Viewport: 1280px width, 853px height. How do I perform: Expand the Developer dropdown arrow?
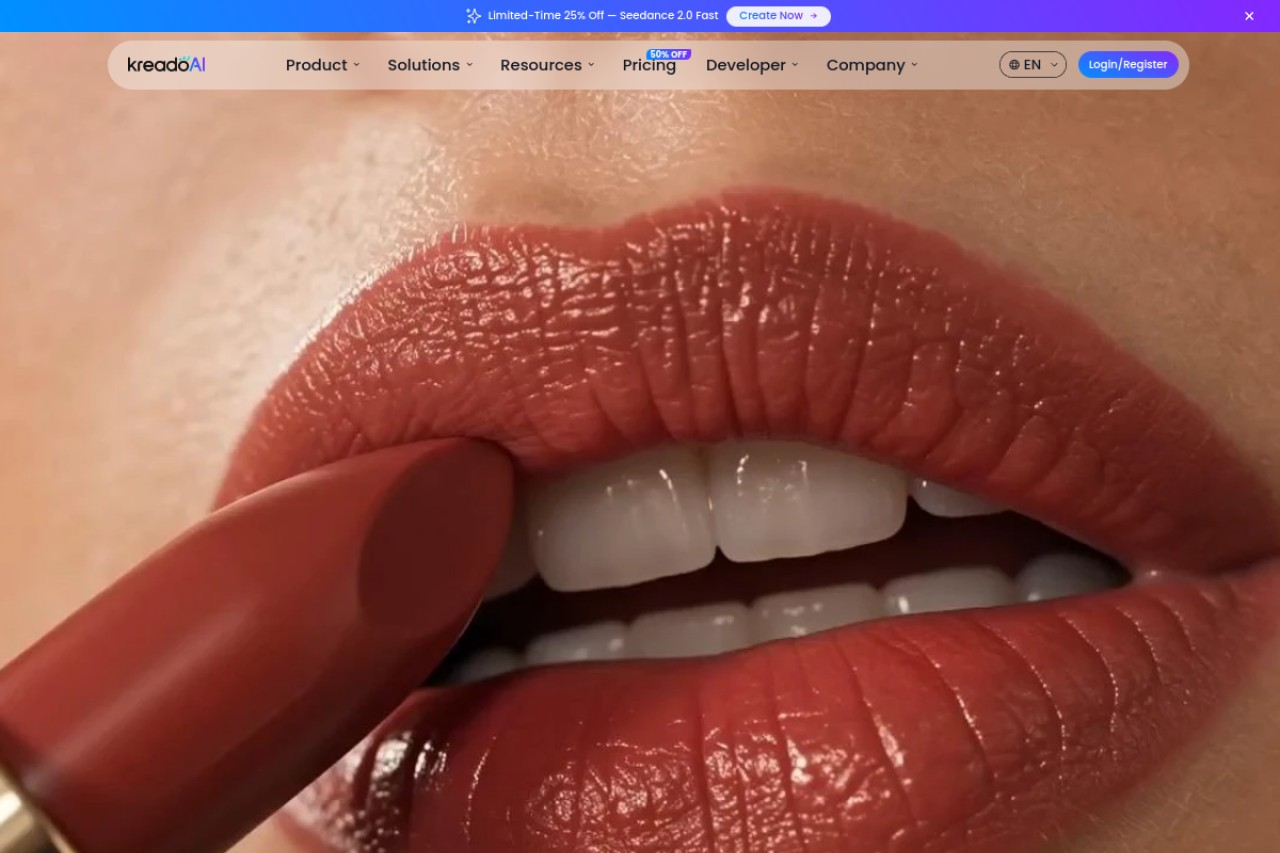[795, 65]
